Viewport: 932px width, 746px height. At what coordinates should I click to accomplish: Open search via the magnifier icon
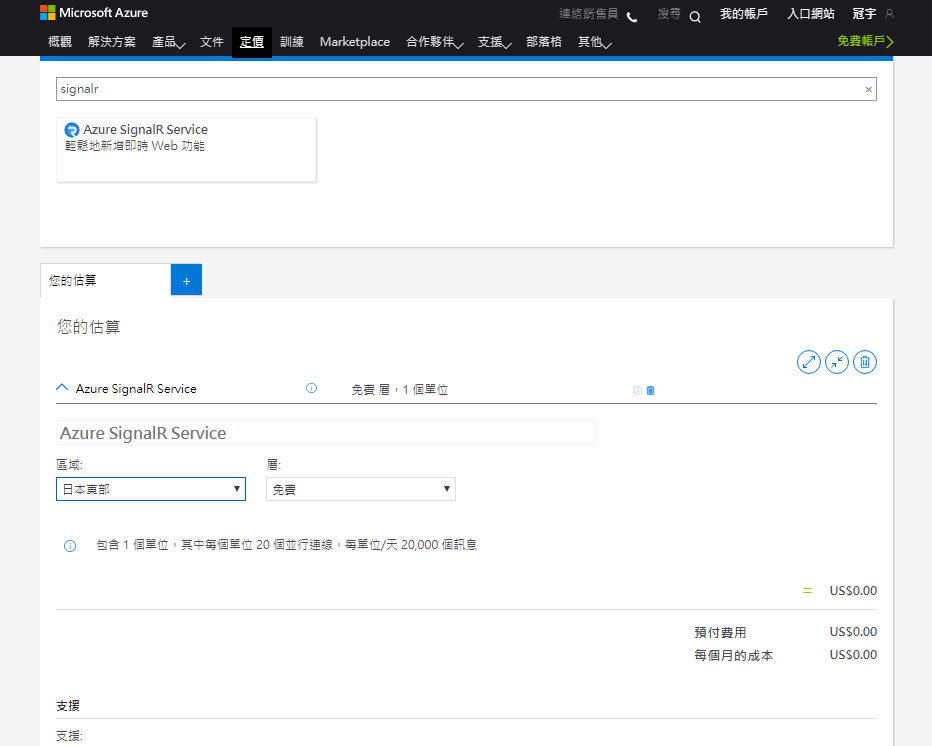(695, 17)
